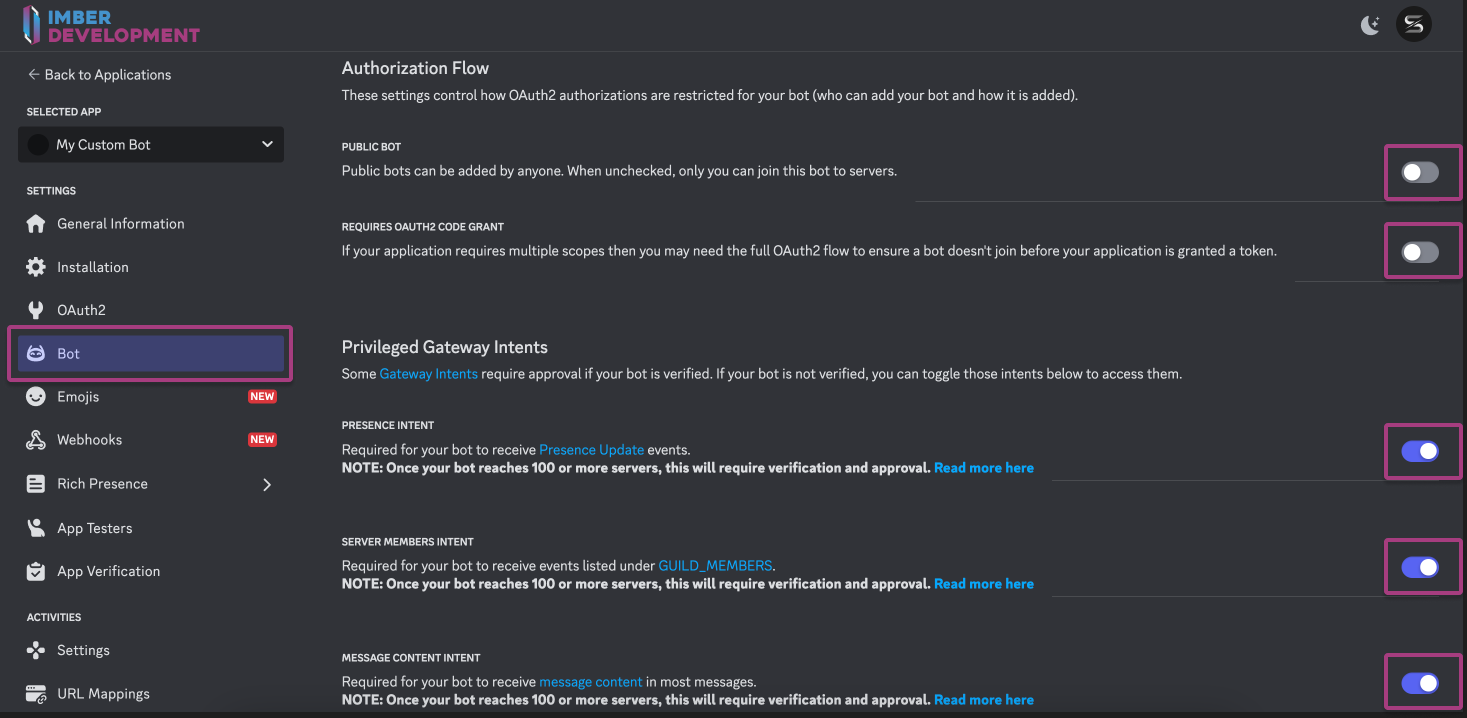The image size is (1467, 718).
Task: Click the General Information home icon
Action: tap(36, 224)
